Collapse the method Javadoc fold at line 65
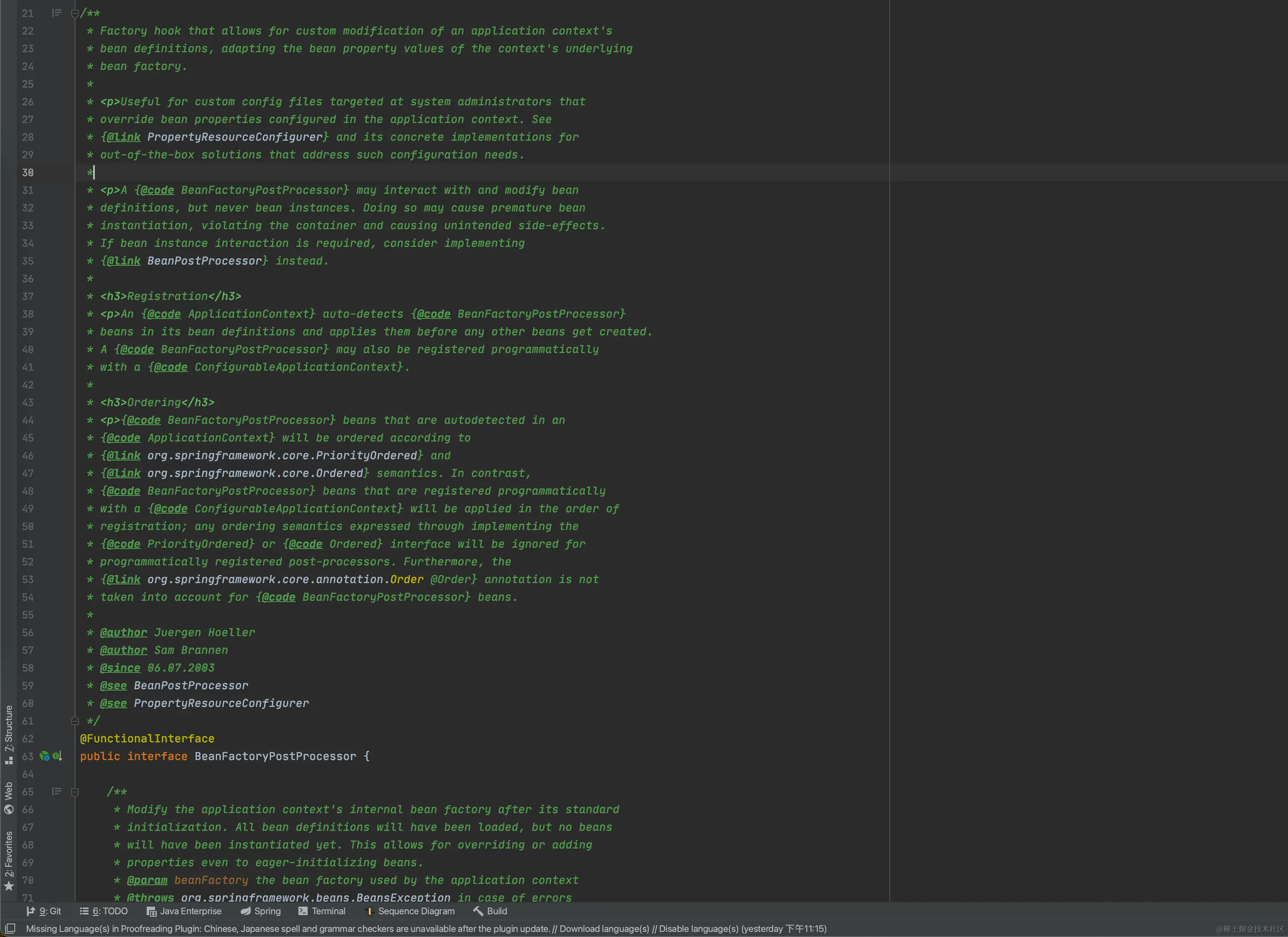Viewport: 1288px width, 937px height. coord(75,792)
